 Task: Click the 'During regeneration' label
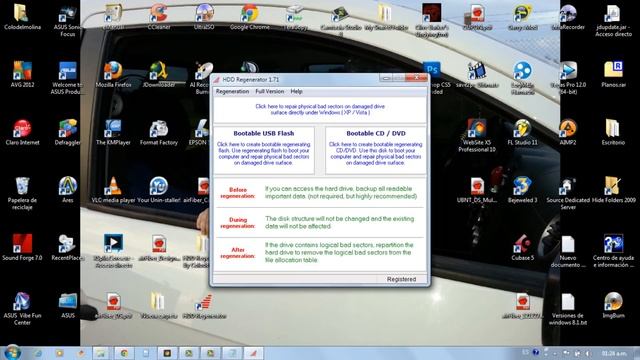pyautogui.click(x=238, y=222)
